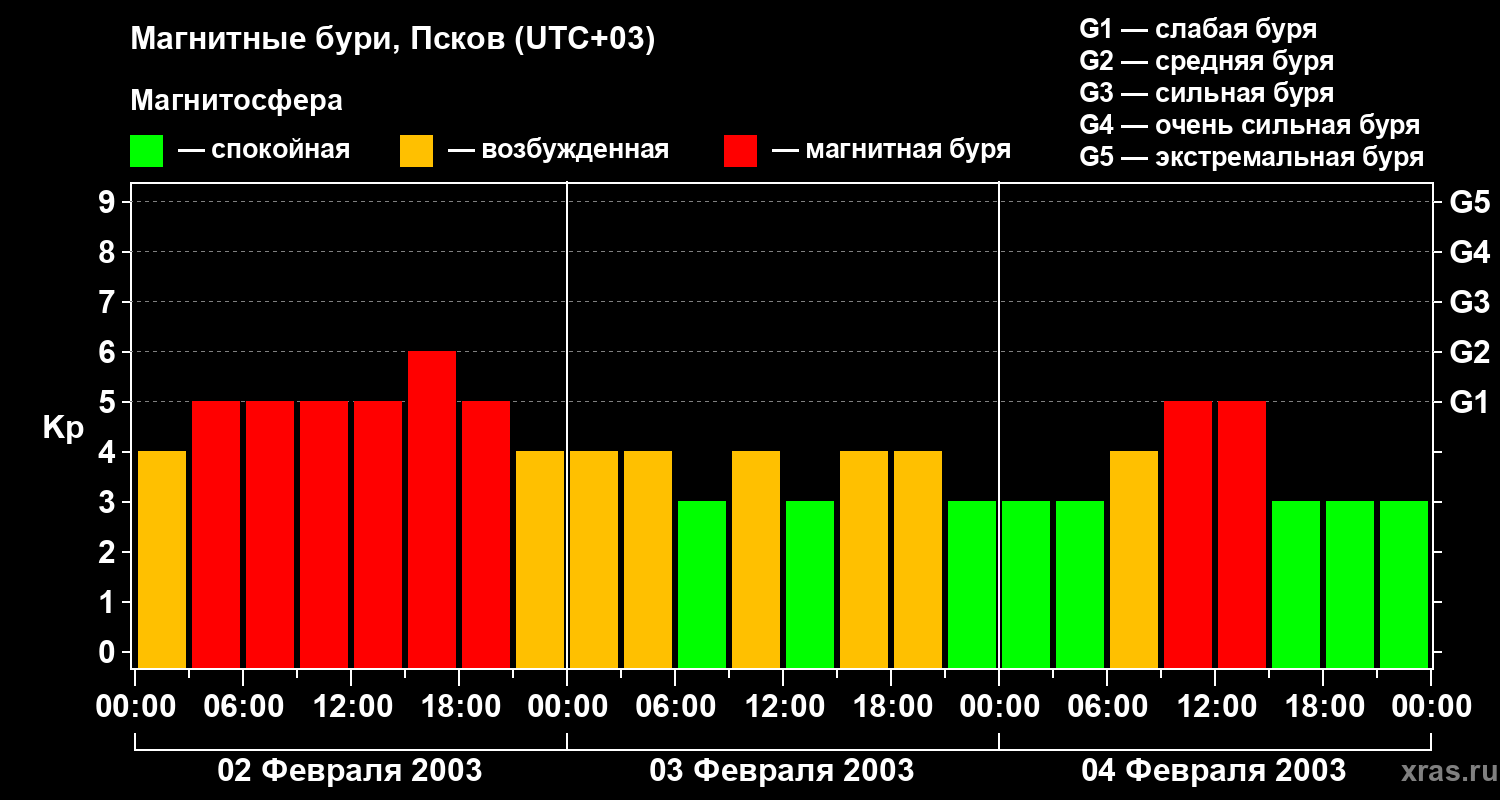Image resolution: width=1500 pixels, height=800 pixels.
Task: Click the red 12:00–15:00 bar on 02 Февраля
Action: [x=378, y=535]
